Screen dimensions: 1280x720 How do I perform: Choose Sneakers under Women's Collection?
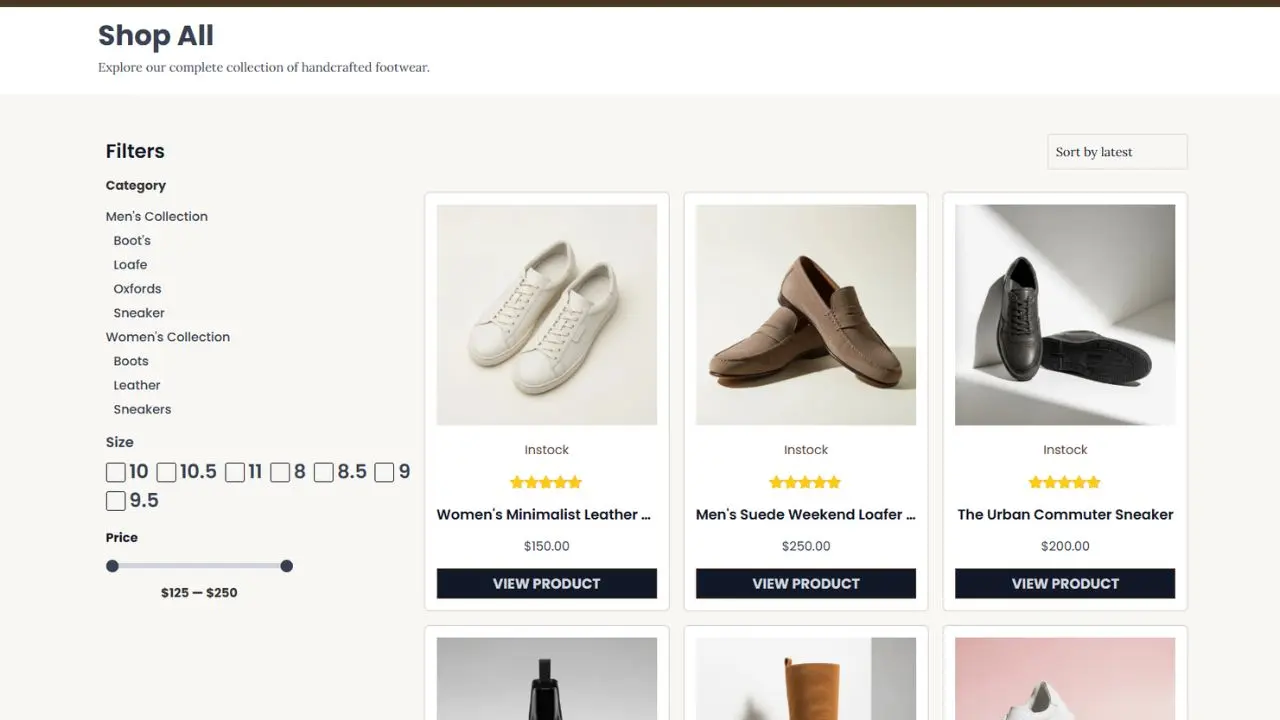[142, 409]
